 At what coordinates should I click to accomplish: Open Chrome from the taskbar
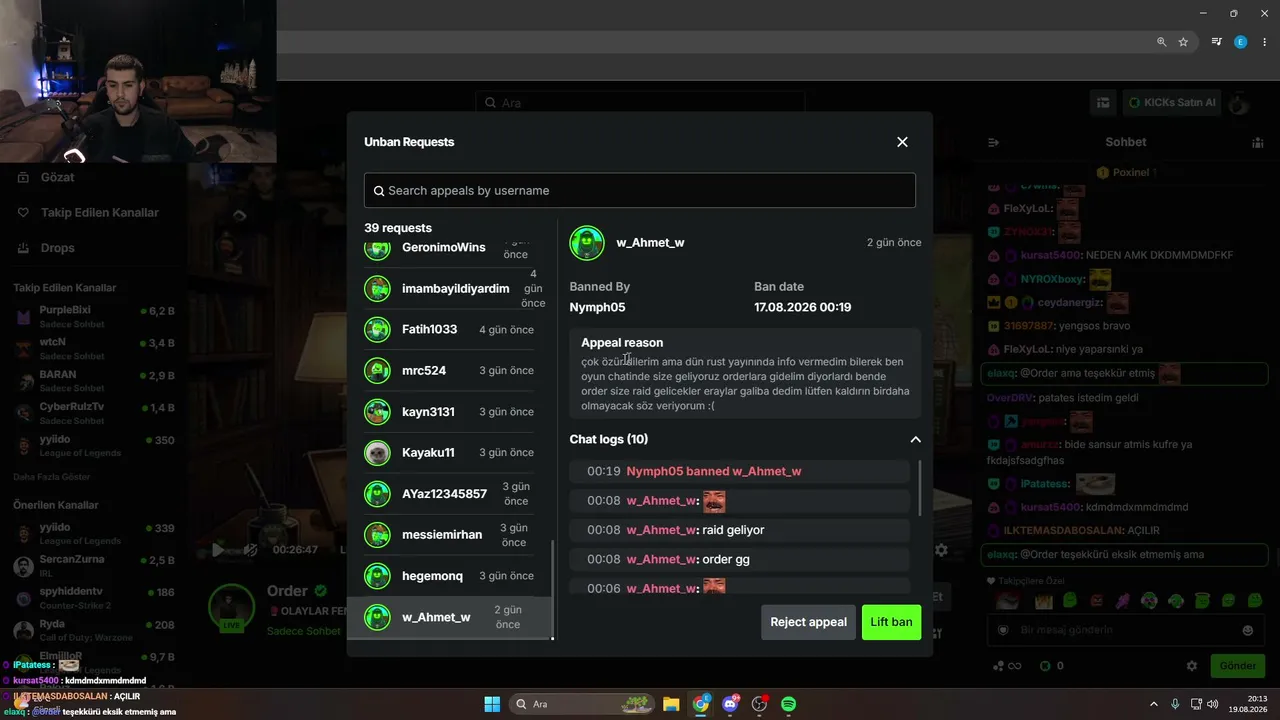tap(701, 704)
